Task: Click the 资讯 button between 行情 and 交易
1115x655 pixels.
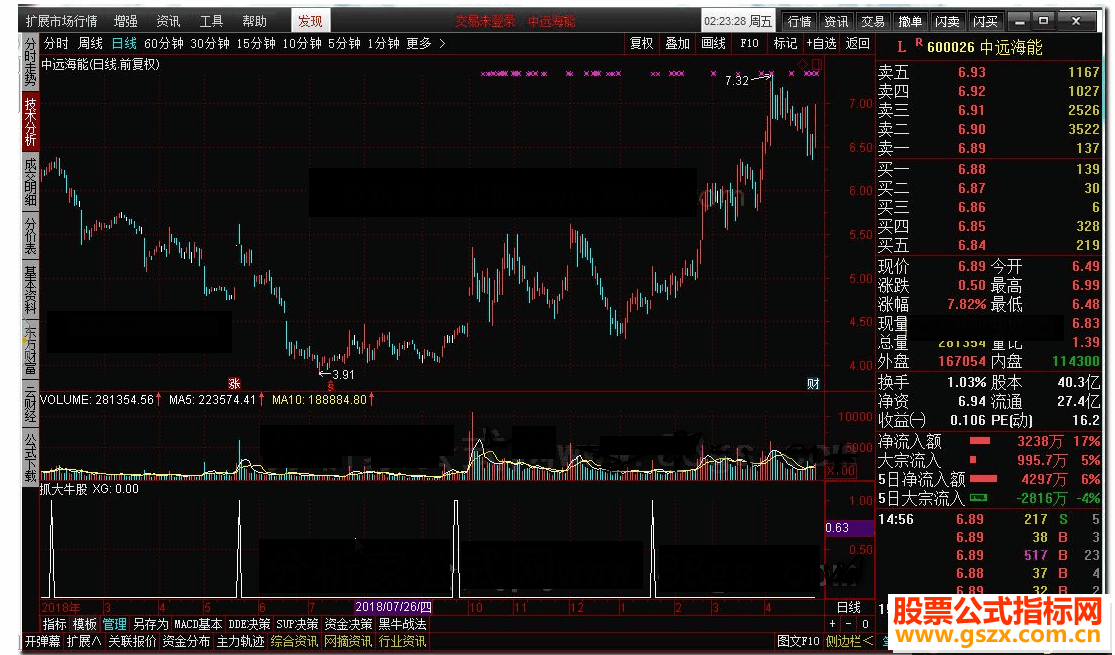Action: [836, 21]
